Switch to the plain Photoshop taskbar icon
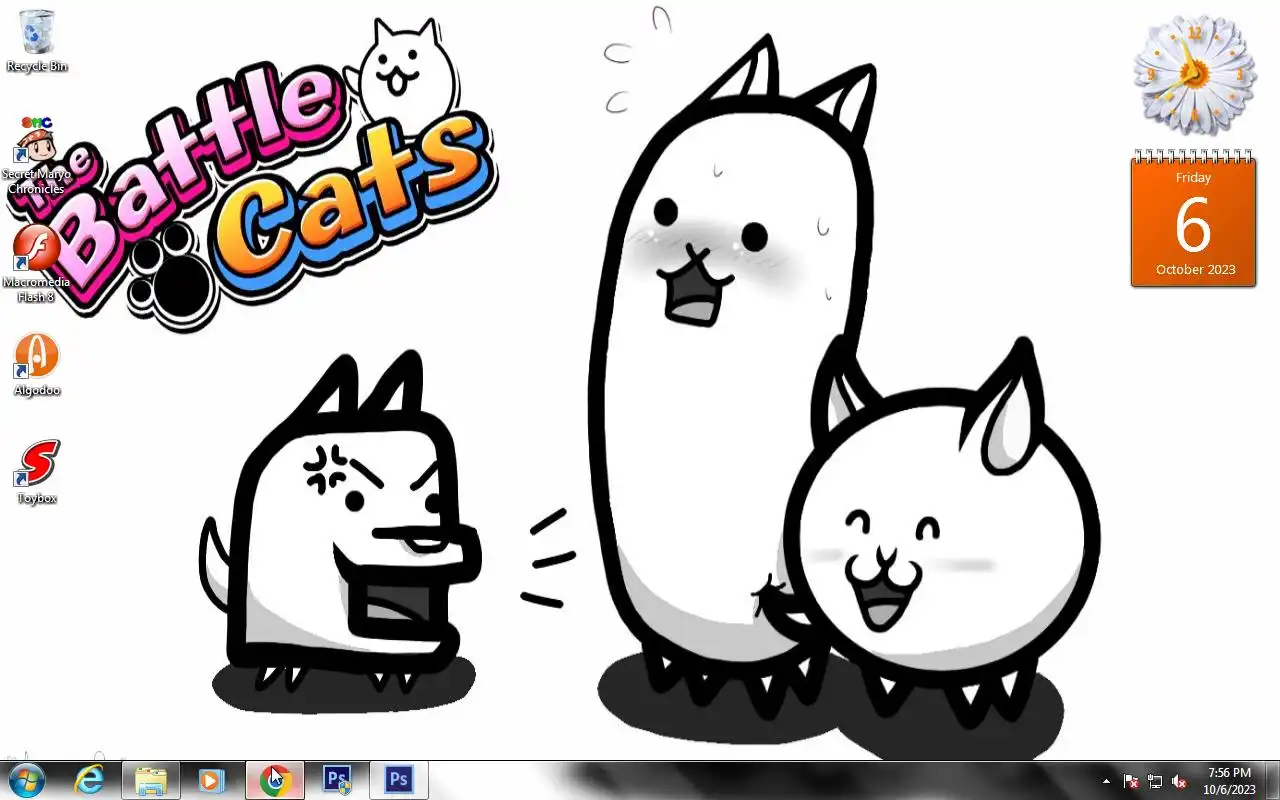The width and height of the screenshot is (1280, 800). coord(399,780)
